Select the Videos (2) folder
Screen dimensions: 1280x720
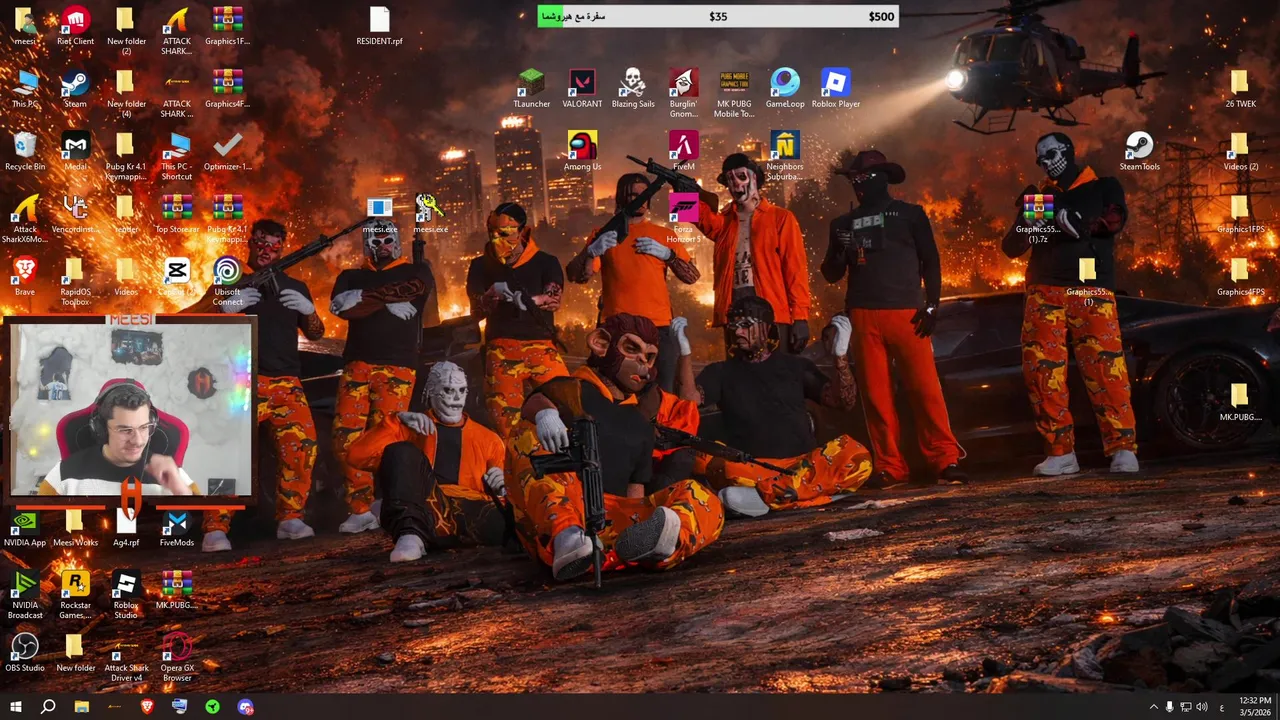(1240, 152)
